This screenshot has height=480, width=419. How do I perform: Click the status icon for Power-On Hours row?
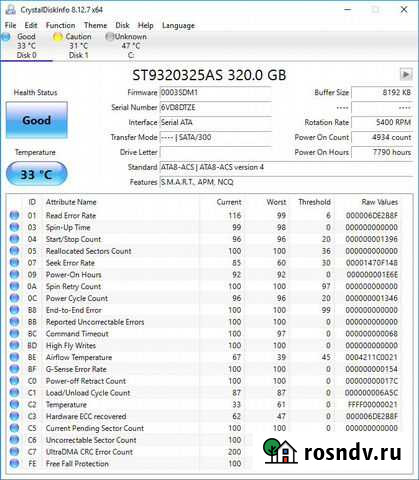point(14,275)
